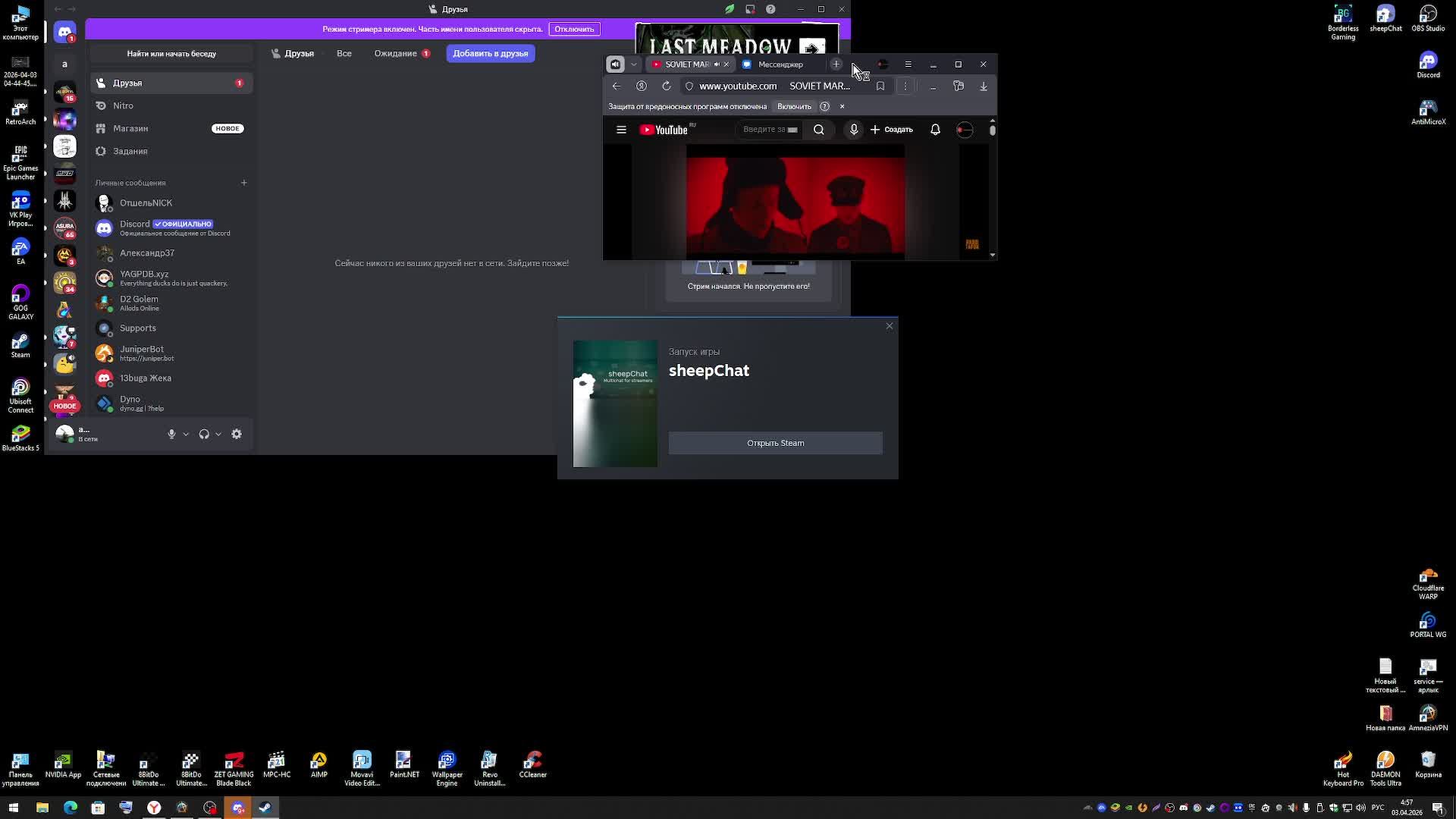Open the Ожидание pending tab
The image size is (1456, 819).
pyautogui.click(x=395, y=53)
